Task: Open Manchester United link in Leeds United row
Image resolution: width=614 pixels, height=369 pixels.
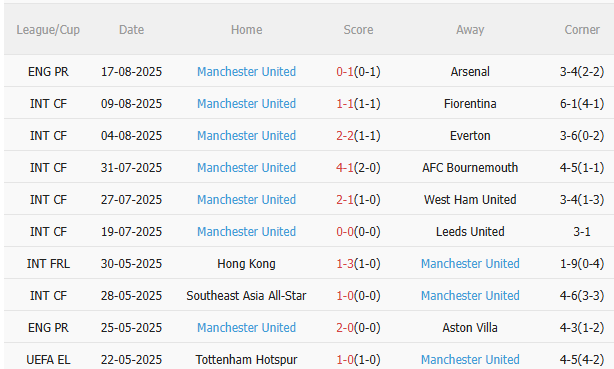Action: click(x=246, y=232)
